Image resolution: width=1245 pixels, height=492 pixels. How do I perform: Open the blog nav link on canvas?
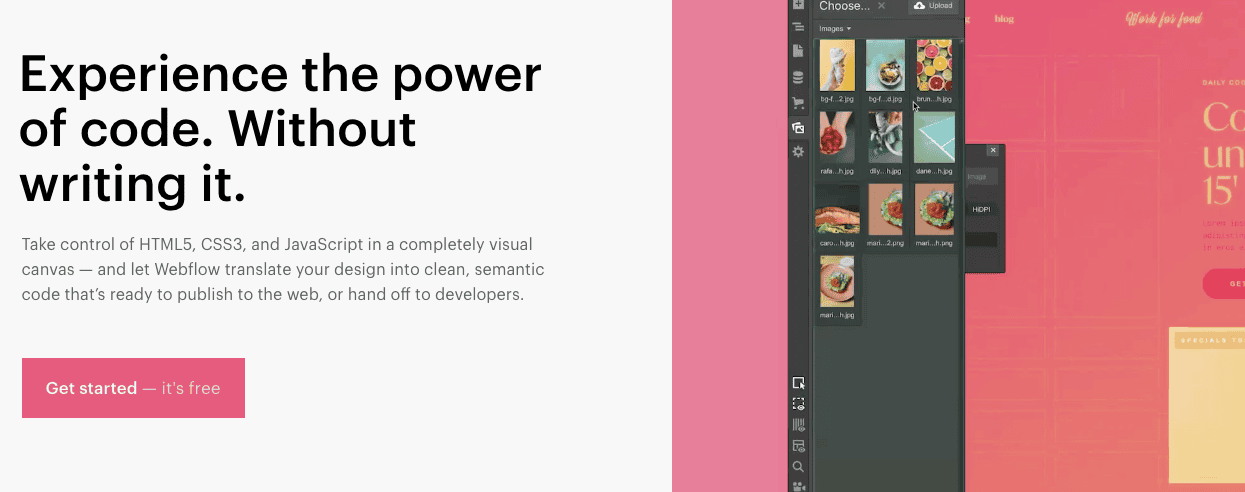pyautogui.click(x=1005, y=18)
